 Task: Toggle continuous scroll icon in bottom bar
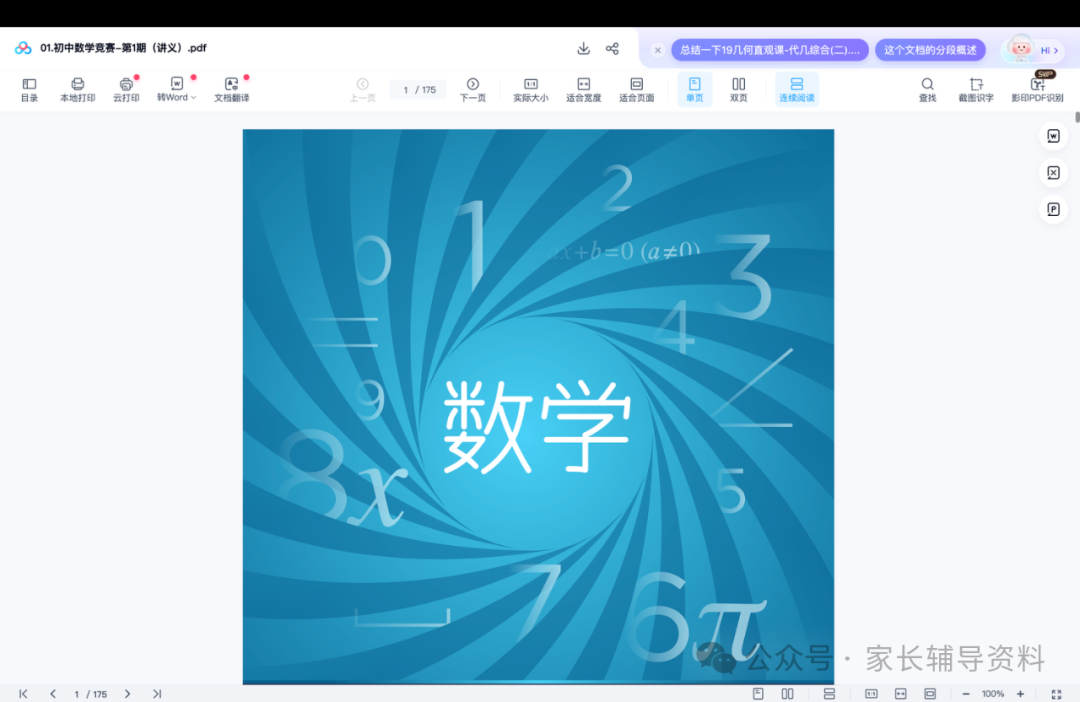829,694
